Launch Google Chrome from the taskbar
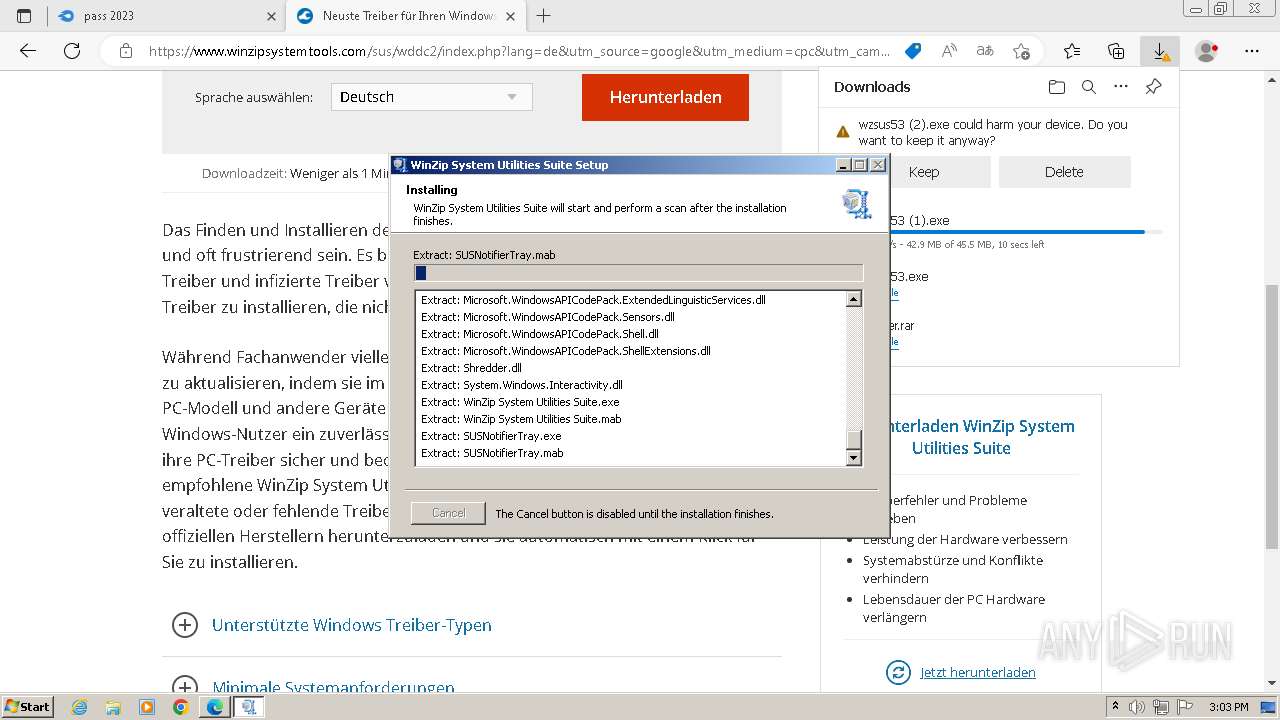The height and width of the screenshot is (720, 1280). (180, 707)
